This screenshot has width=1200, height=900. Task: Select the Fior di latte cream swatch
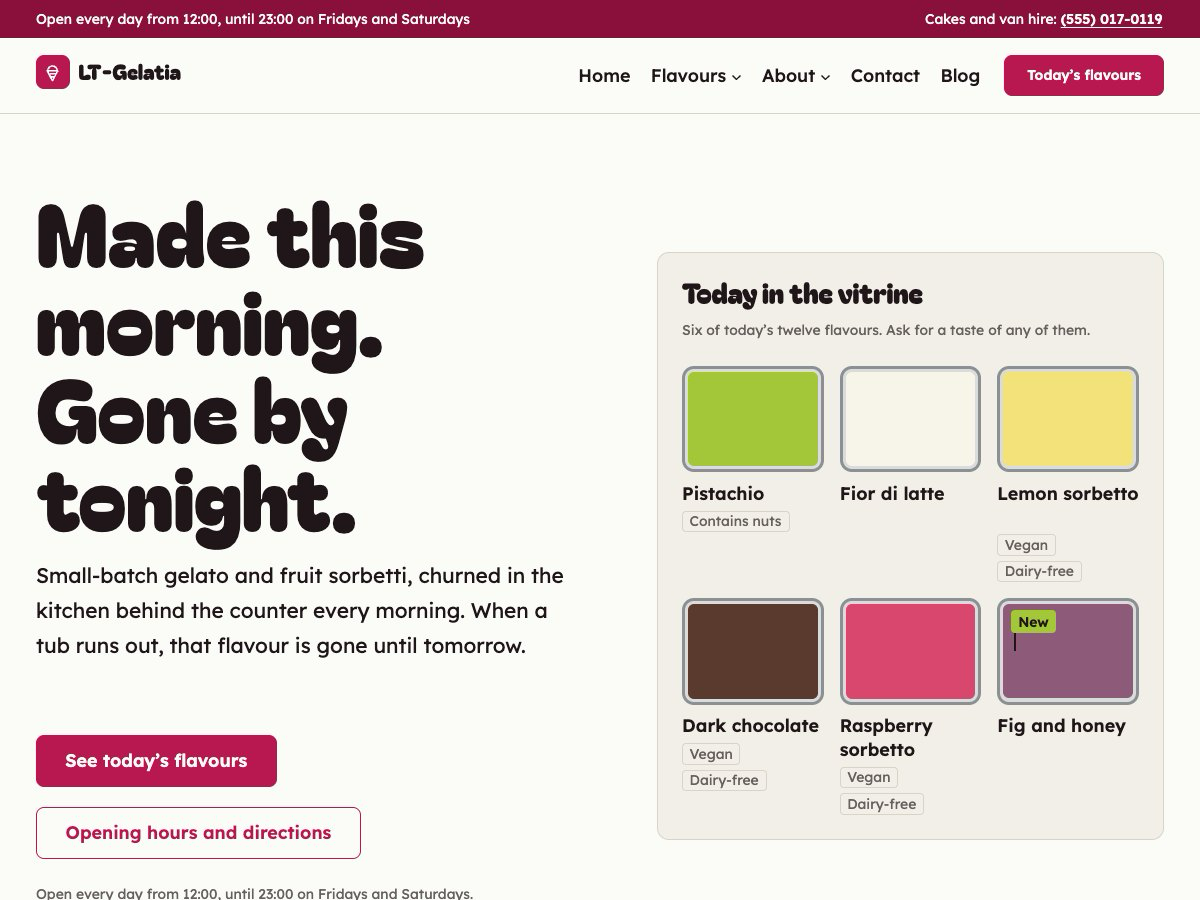tap(910, 419)
